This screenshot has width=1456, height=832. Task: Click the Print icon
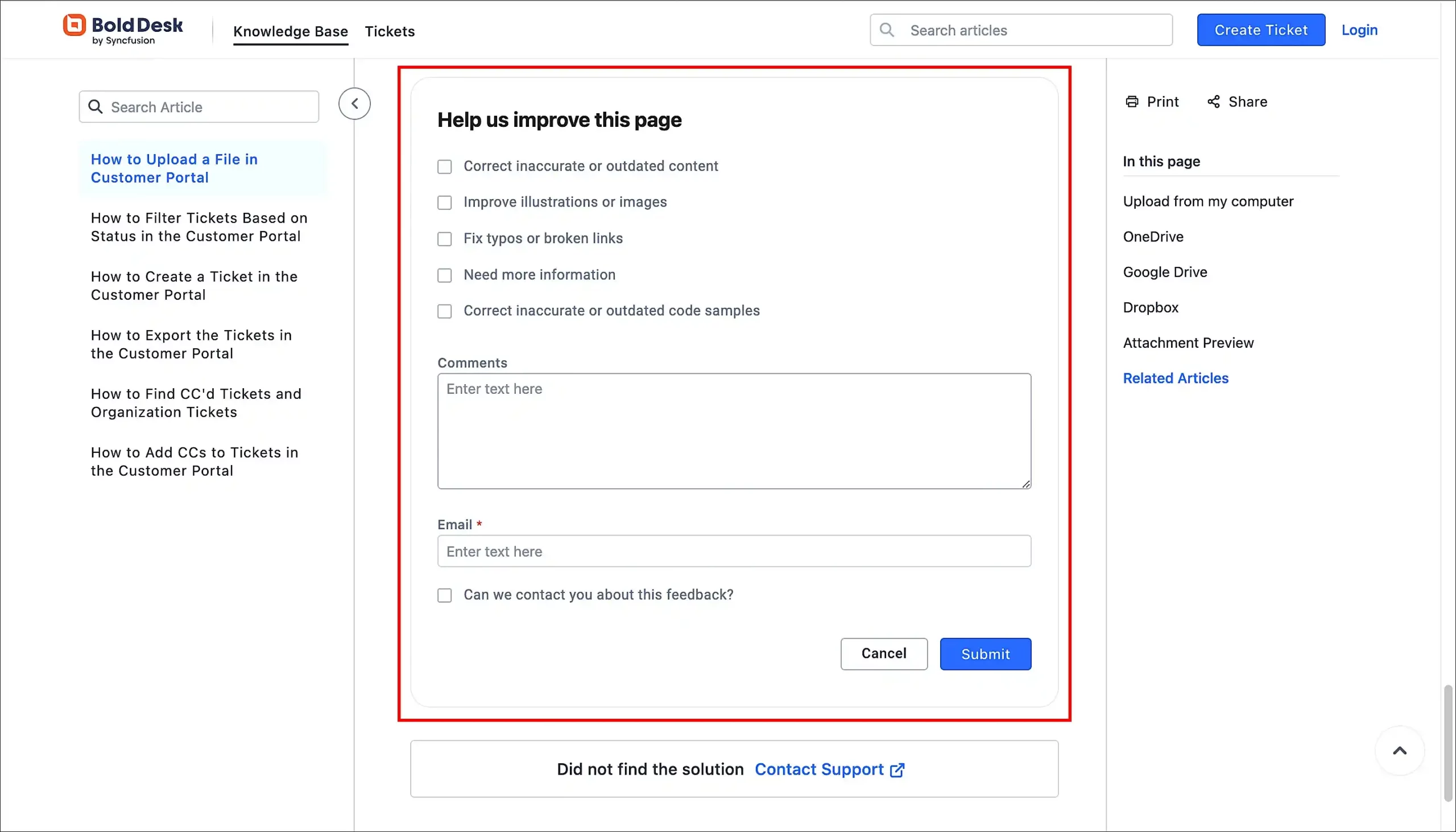pos(1132,102)
